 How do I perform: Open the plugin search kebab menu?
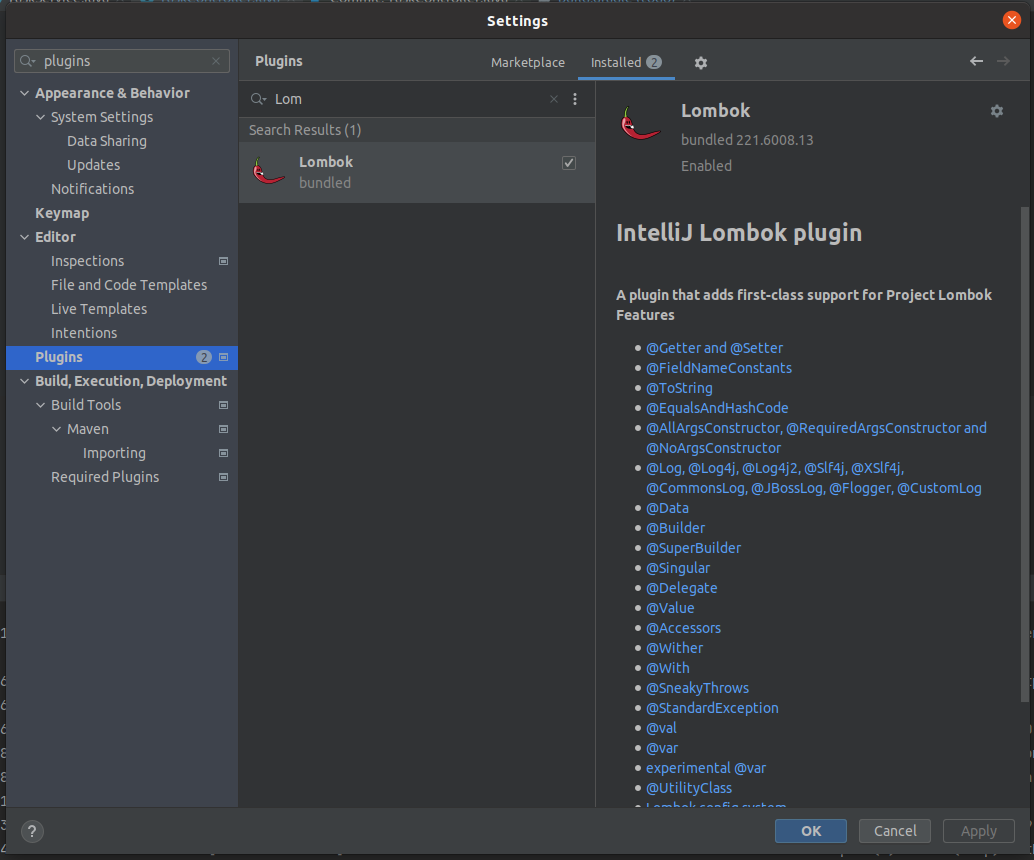point(575,99)
